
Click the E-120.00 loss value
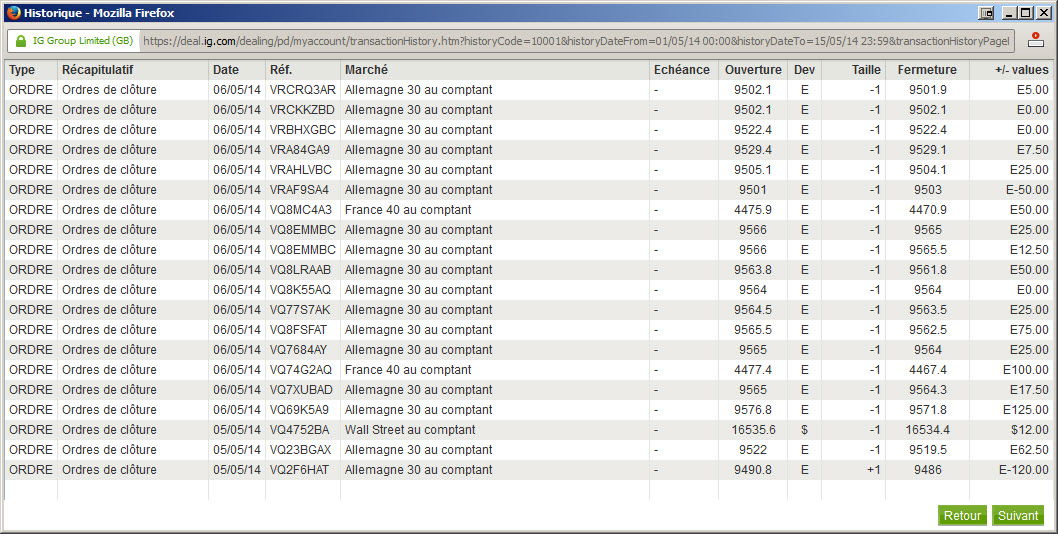(1024, 470)
